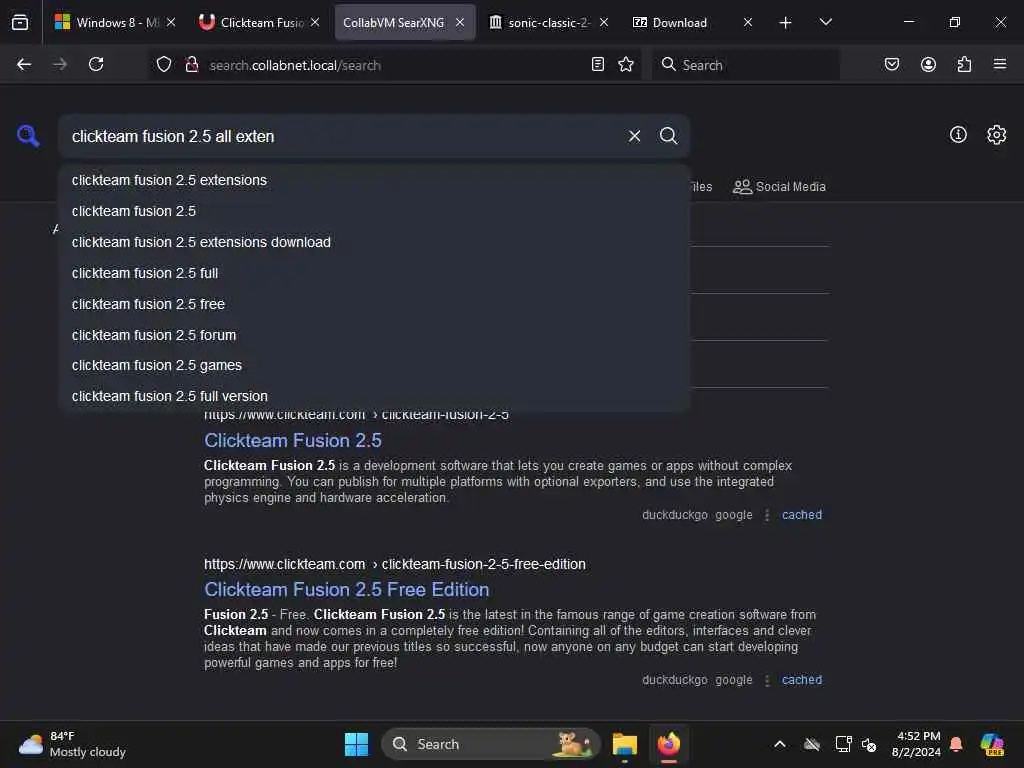Screen dimensions: 1024x768
Task: Open the Windows Start menu
Action: click(356, 744)
